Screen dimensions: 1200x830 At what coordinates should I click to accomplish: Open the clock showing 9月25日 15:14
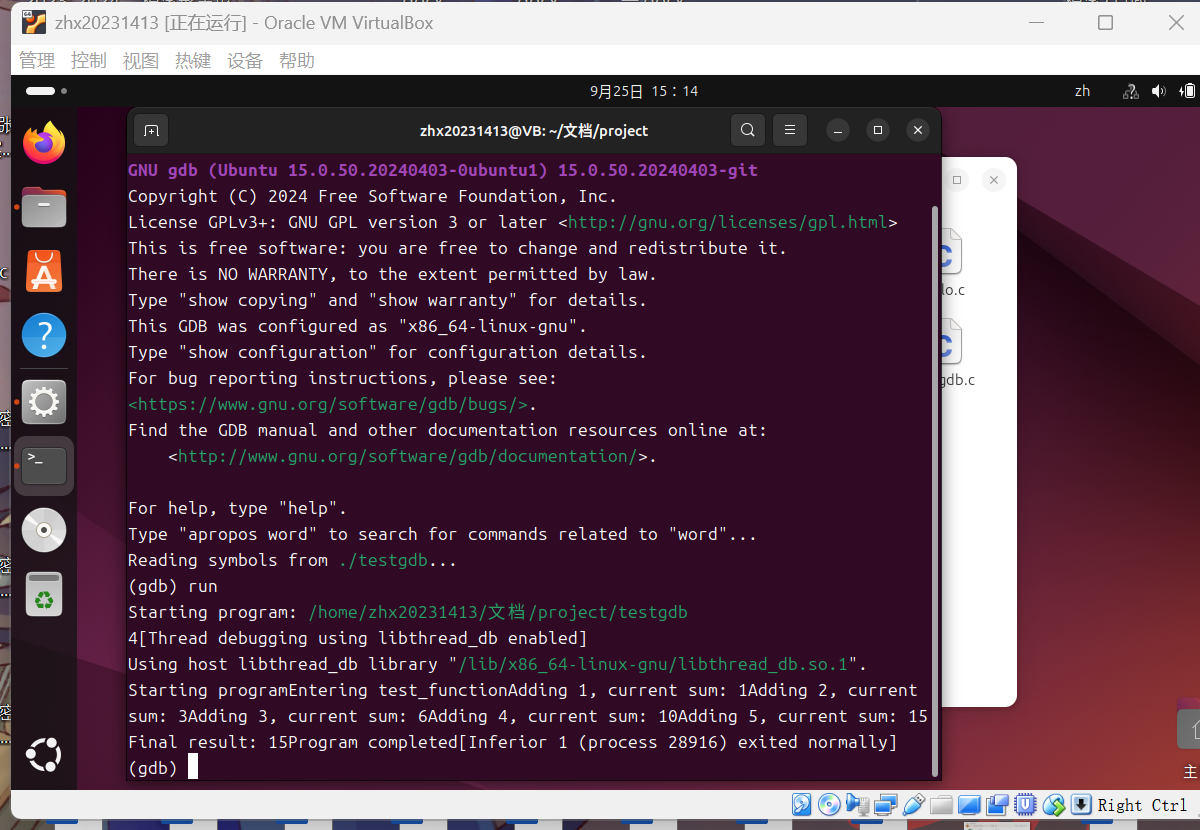tap(644, 91)
